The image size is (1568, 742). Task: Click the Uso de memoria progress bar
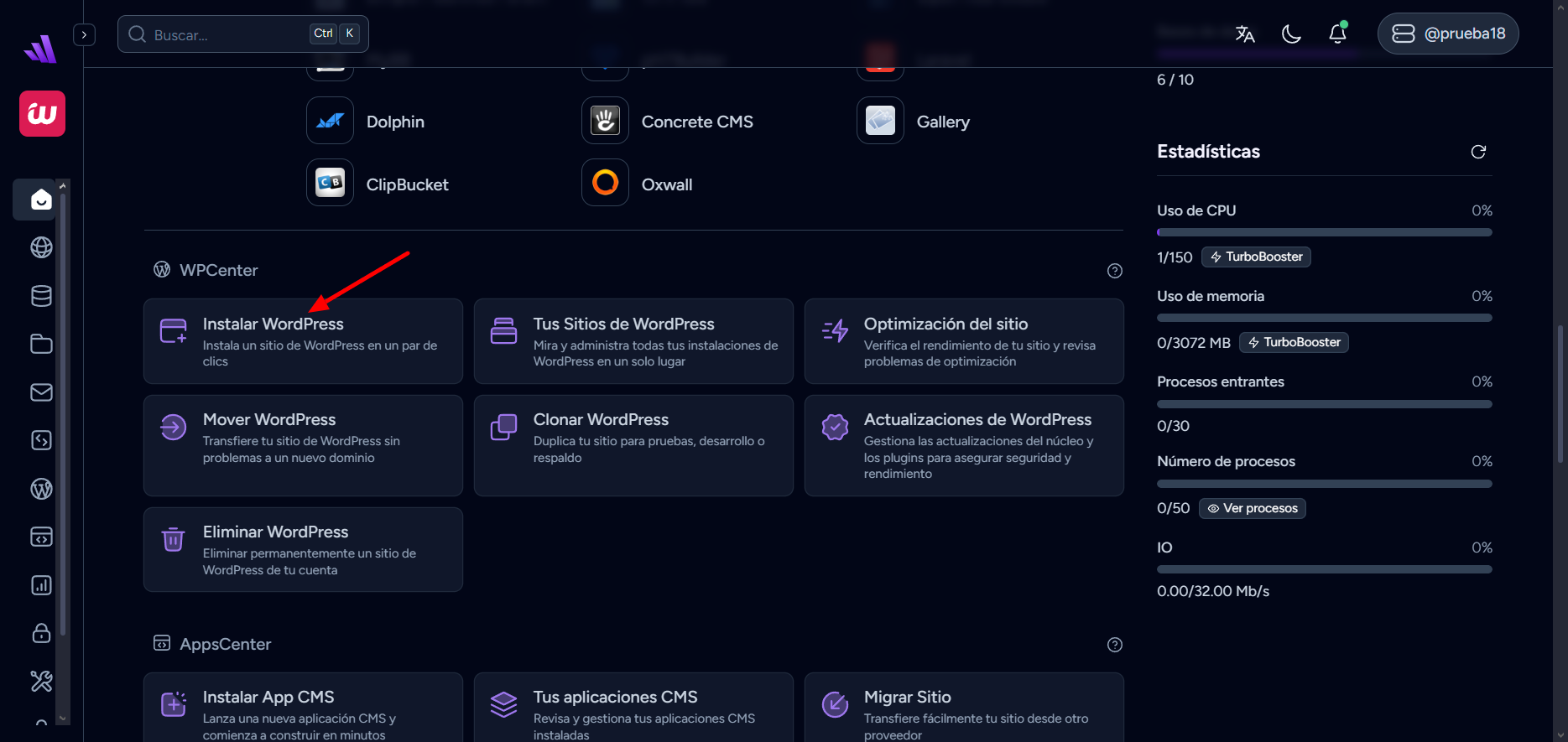(x=1324, y=318)
